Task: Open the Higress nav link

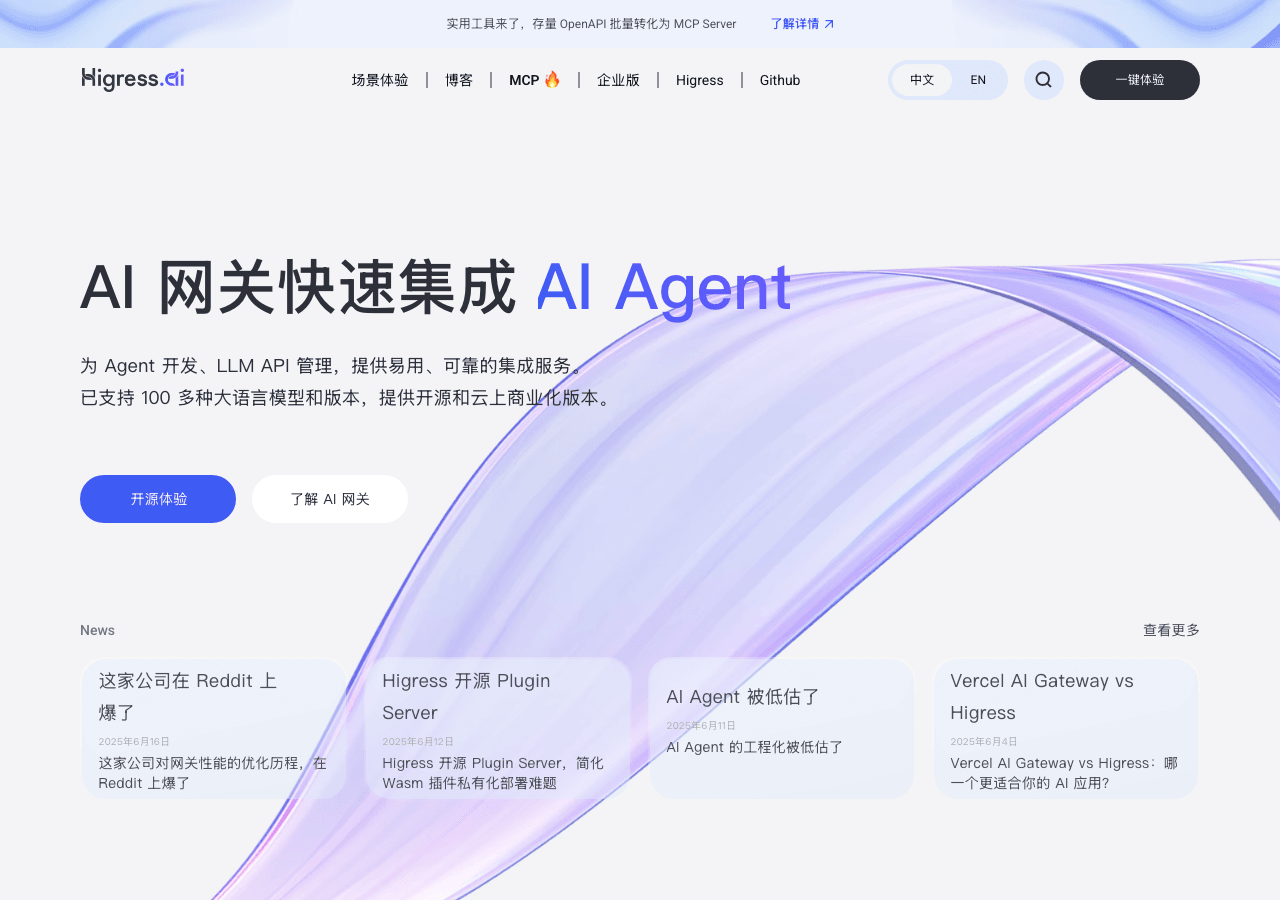Action: tap(700, 80)
